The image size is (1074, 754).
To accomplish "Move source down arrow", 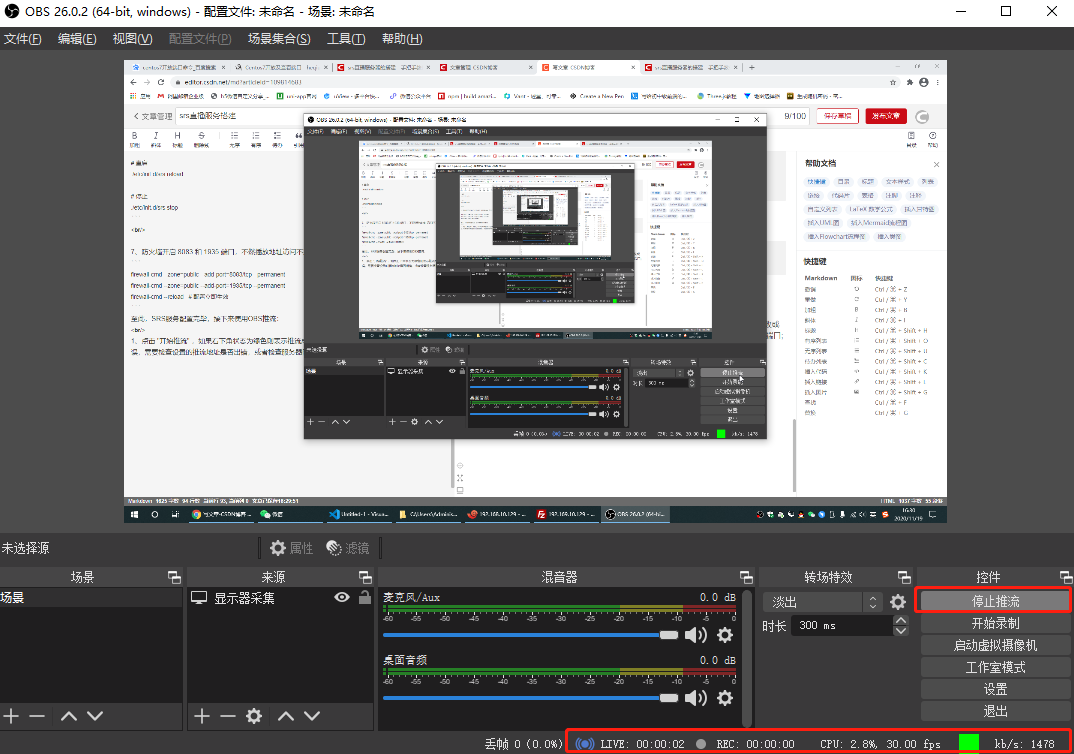I will point(312,716).
